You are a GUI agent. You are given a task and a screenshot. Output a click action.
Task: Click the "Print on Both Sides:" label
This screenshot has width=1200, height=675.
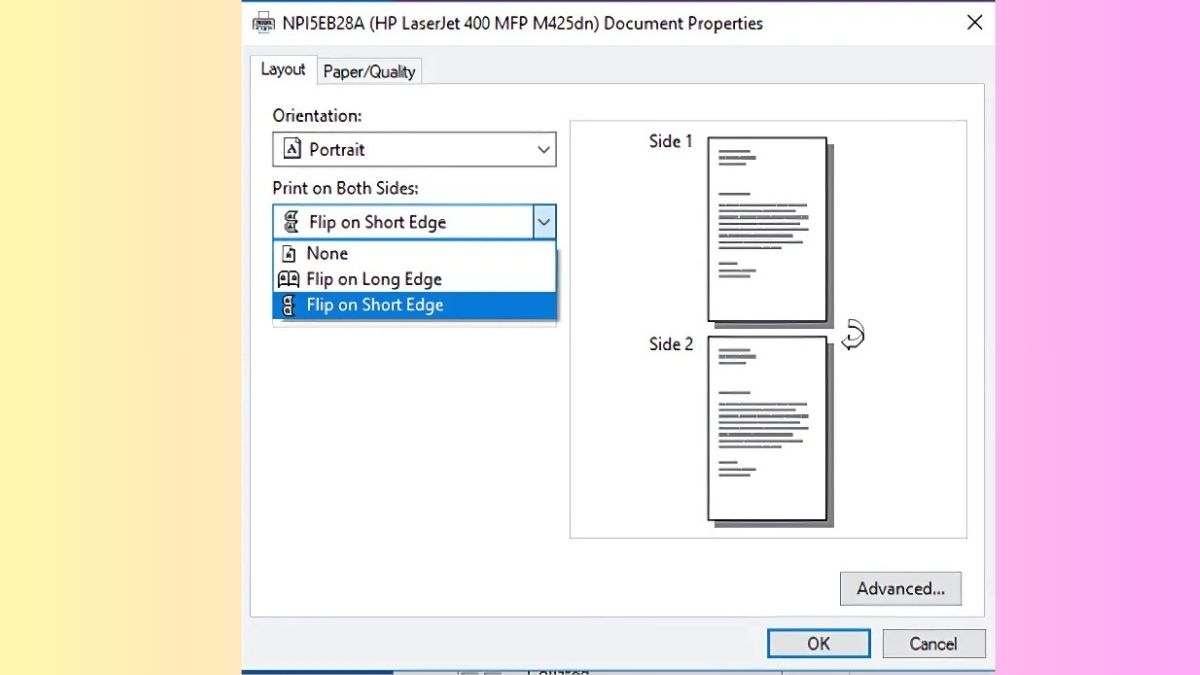point(345,188)
